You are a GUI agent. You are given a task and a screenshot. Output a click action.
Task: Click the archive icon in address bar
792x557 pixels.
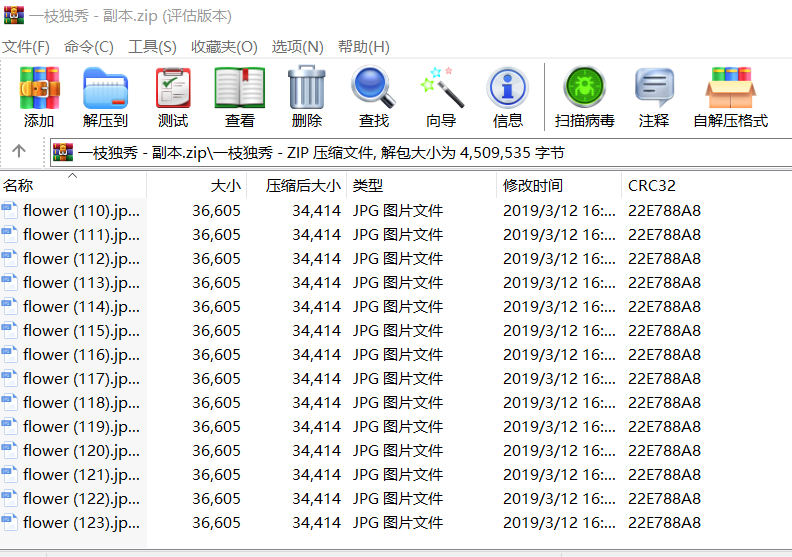(63, 152)
